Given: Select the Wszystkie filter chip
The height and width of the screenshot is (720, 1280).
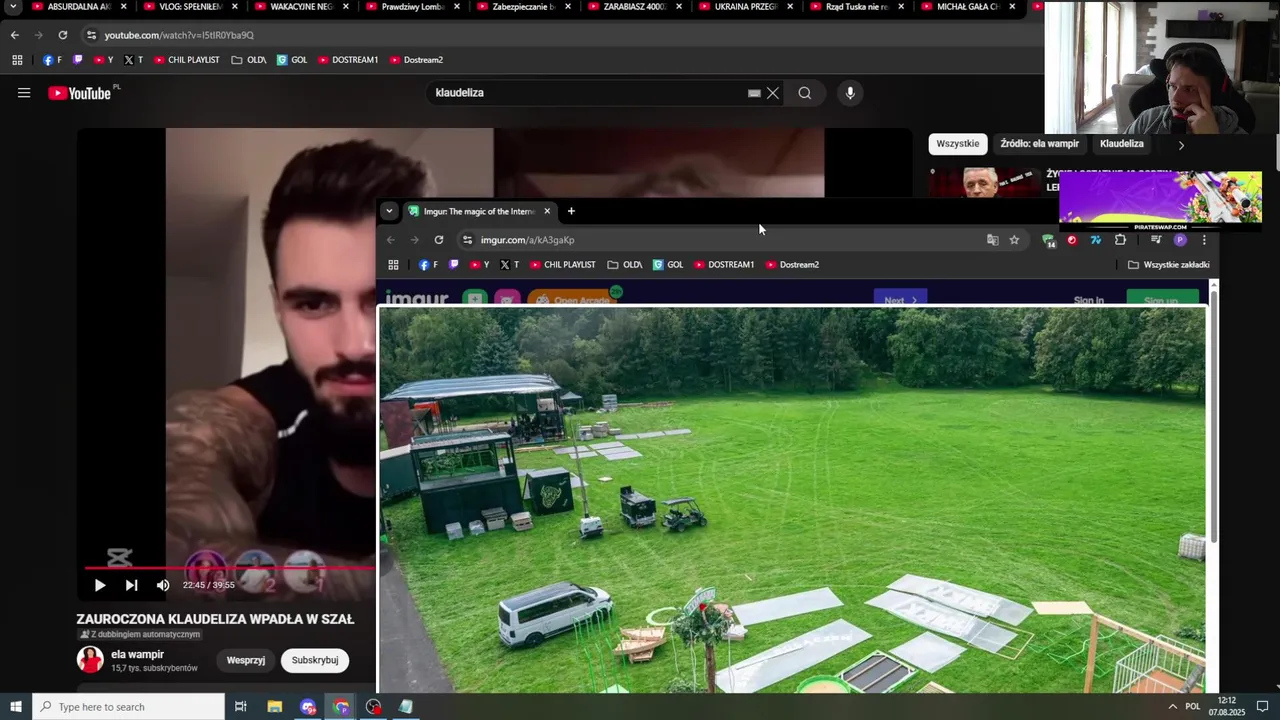Looking at the screenshot, I should coord(958,144).
